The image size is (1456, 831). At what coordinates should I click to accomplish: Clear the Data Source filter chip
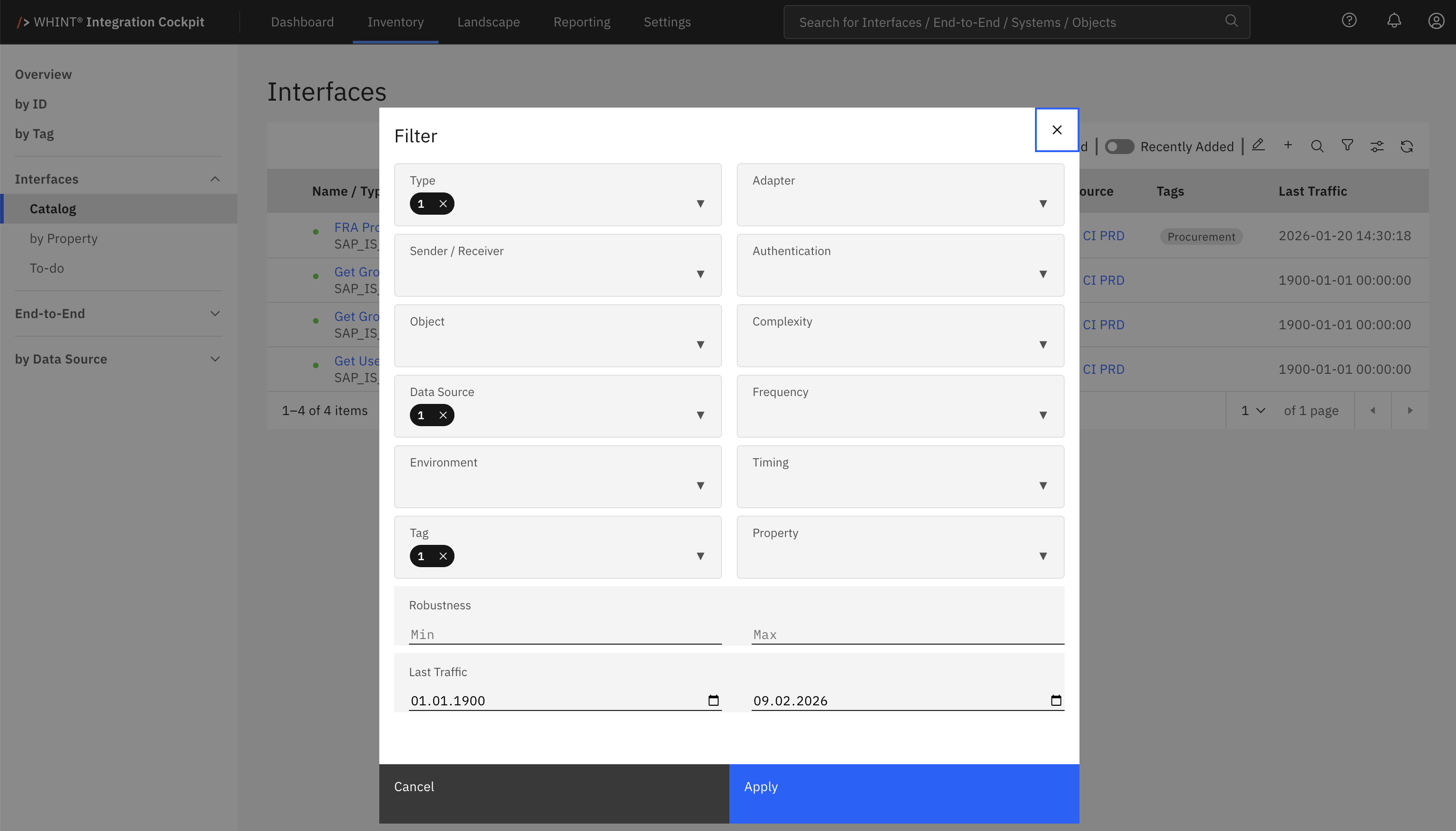click(443, 415)
